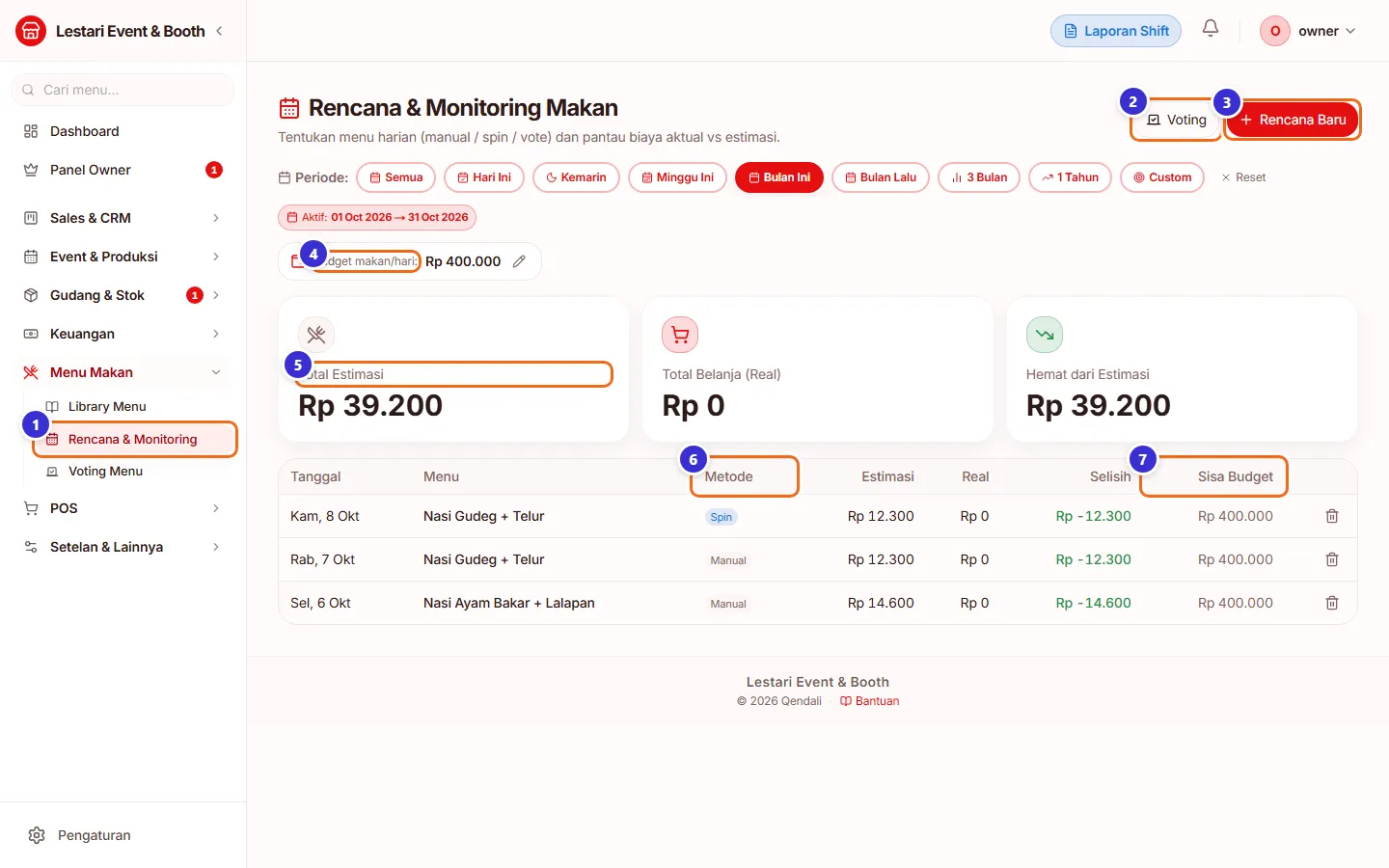This screenshot has width=1389, height=868.
Task: Collapse sidebar with the chevron near logo
Action: coord(220,31)
